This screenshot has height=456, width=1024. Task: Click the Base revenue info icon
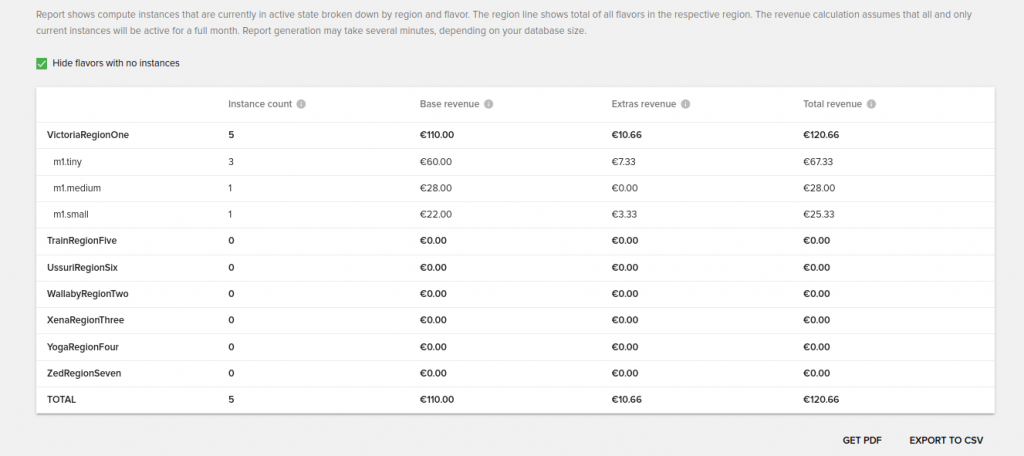[x=488, y=104]
